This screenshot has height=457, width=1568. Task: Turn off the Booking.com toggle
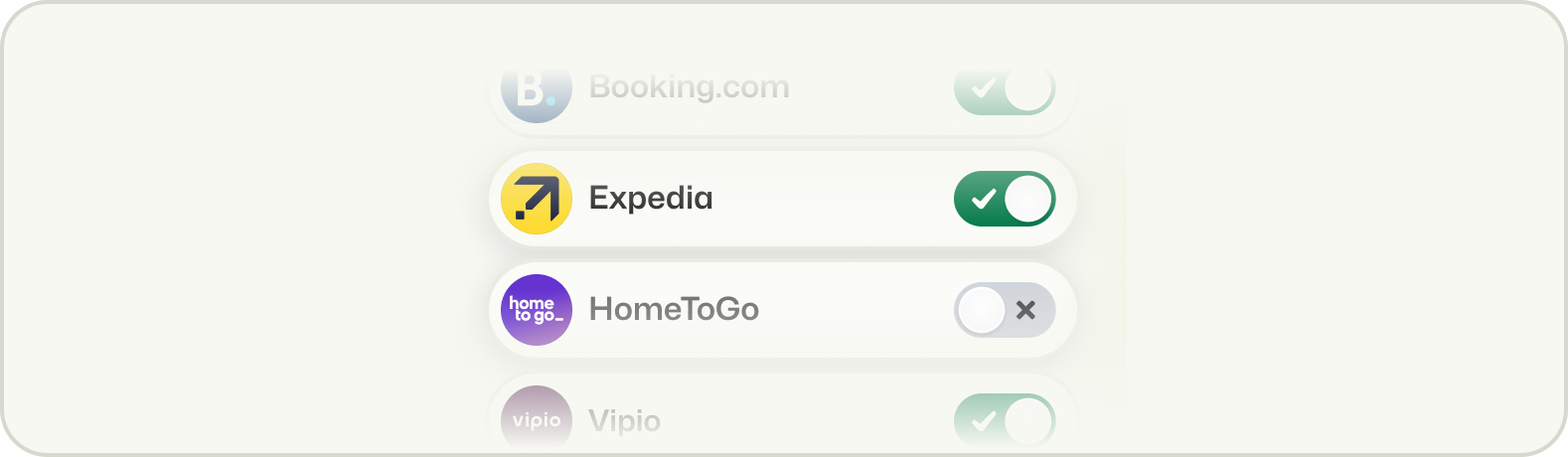click(1005, 89)
